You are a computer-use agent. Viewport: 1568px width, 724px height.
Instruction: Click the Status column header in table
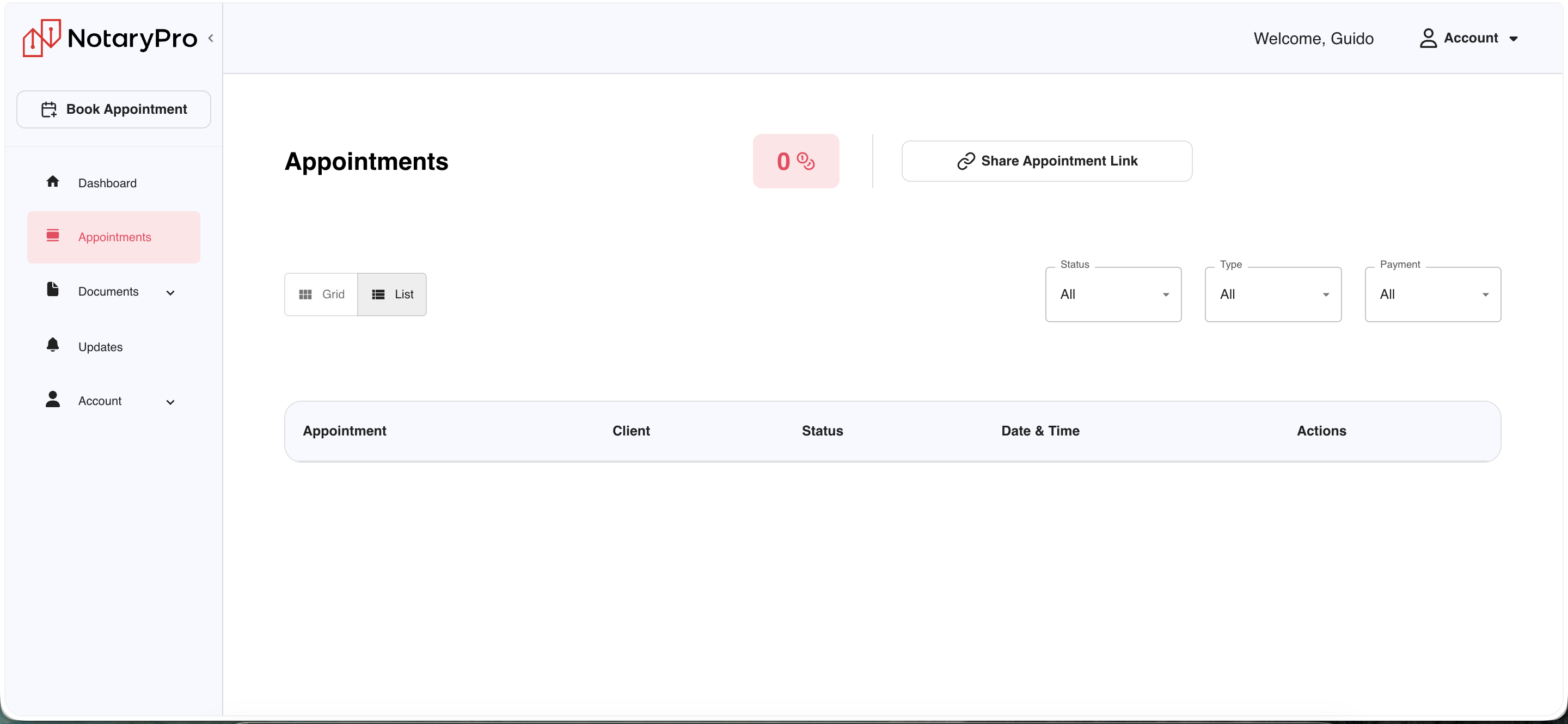click(x=822, y=431)
